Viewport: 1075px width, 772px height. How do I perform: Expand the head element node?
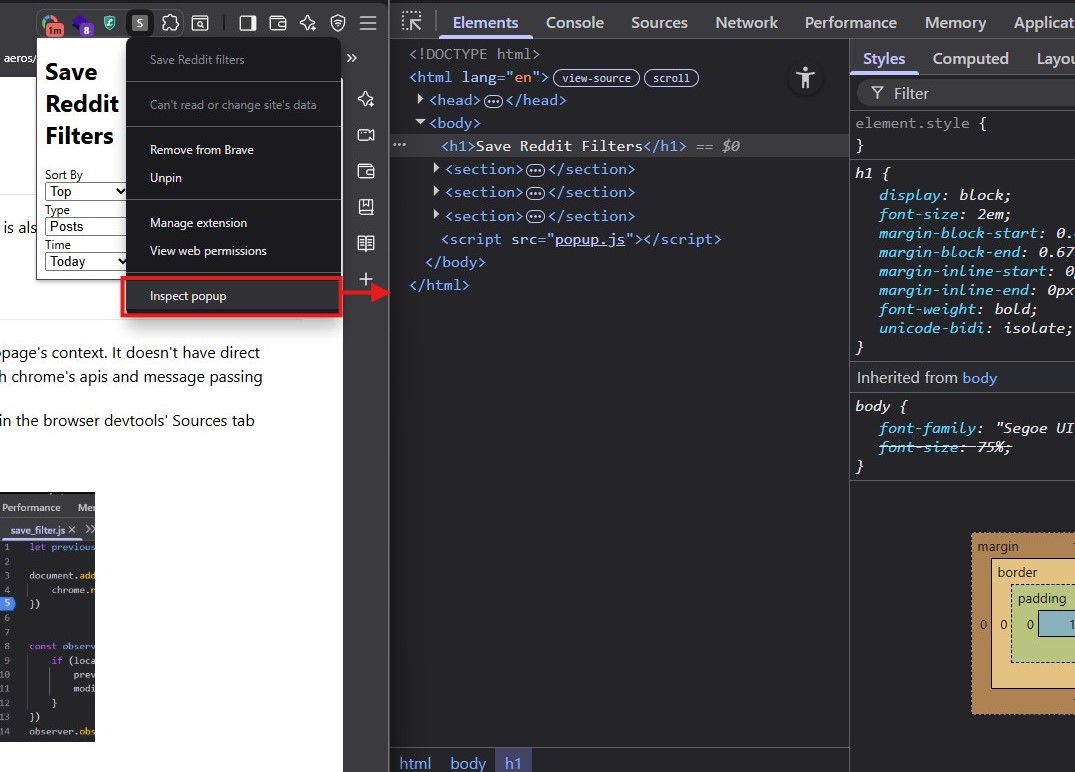click(x=420, y=99)
